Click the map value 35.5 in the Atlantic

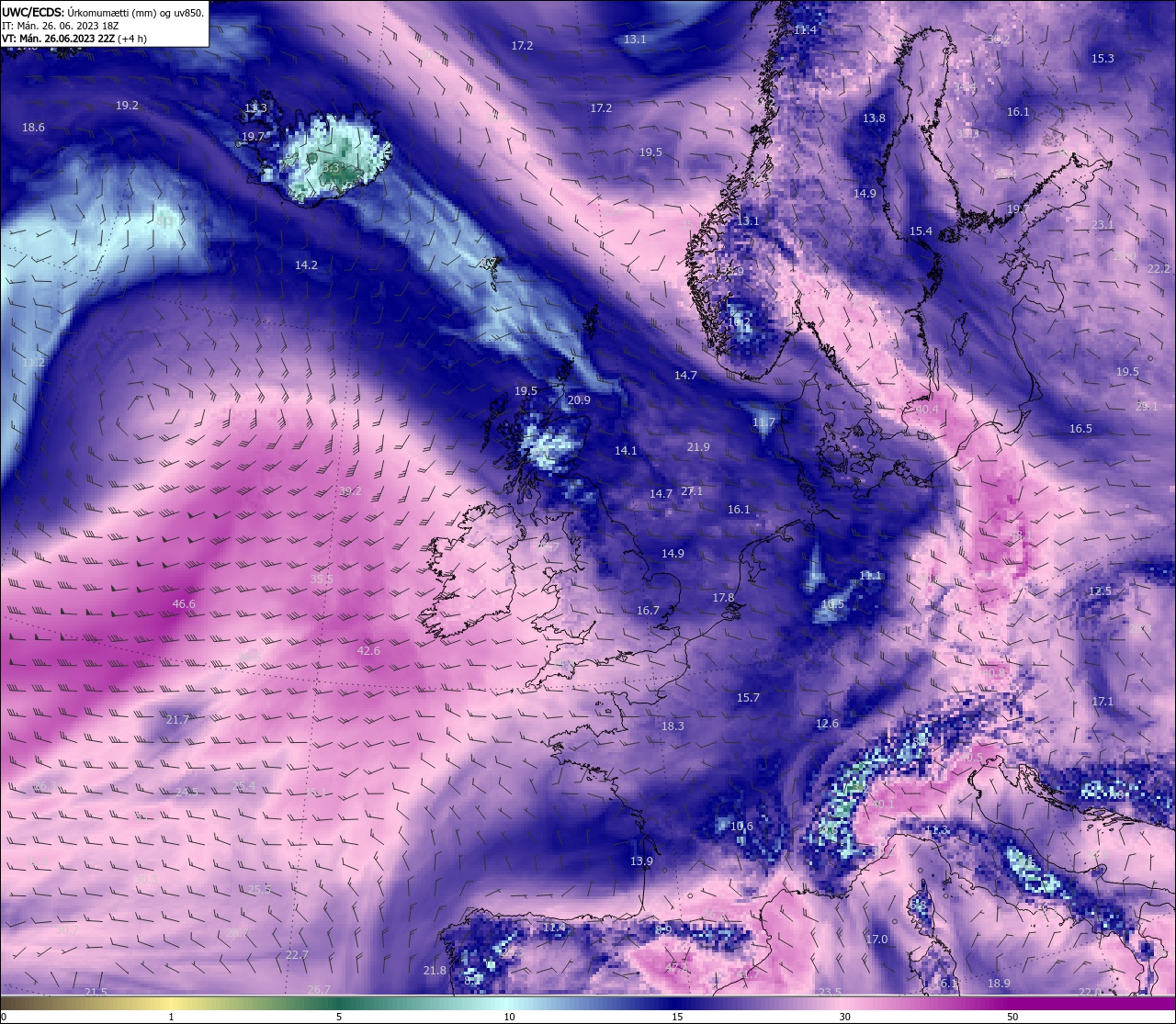coord(322,580)
